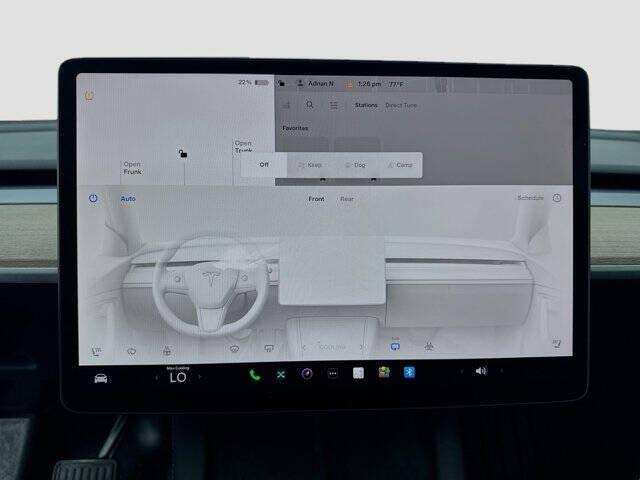The width and height of the screenshot is (640, 480).
Task: Open the green Phone app
Action: 255,375
